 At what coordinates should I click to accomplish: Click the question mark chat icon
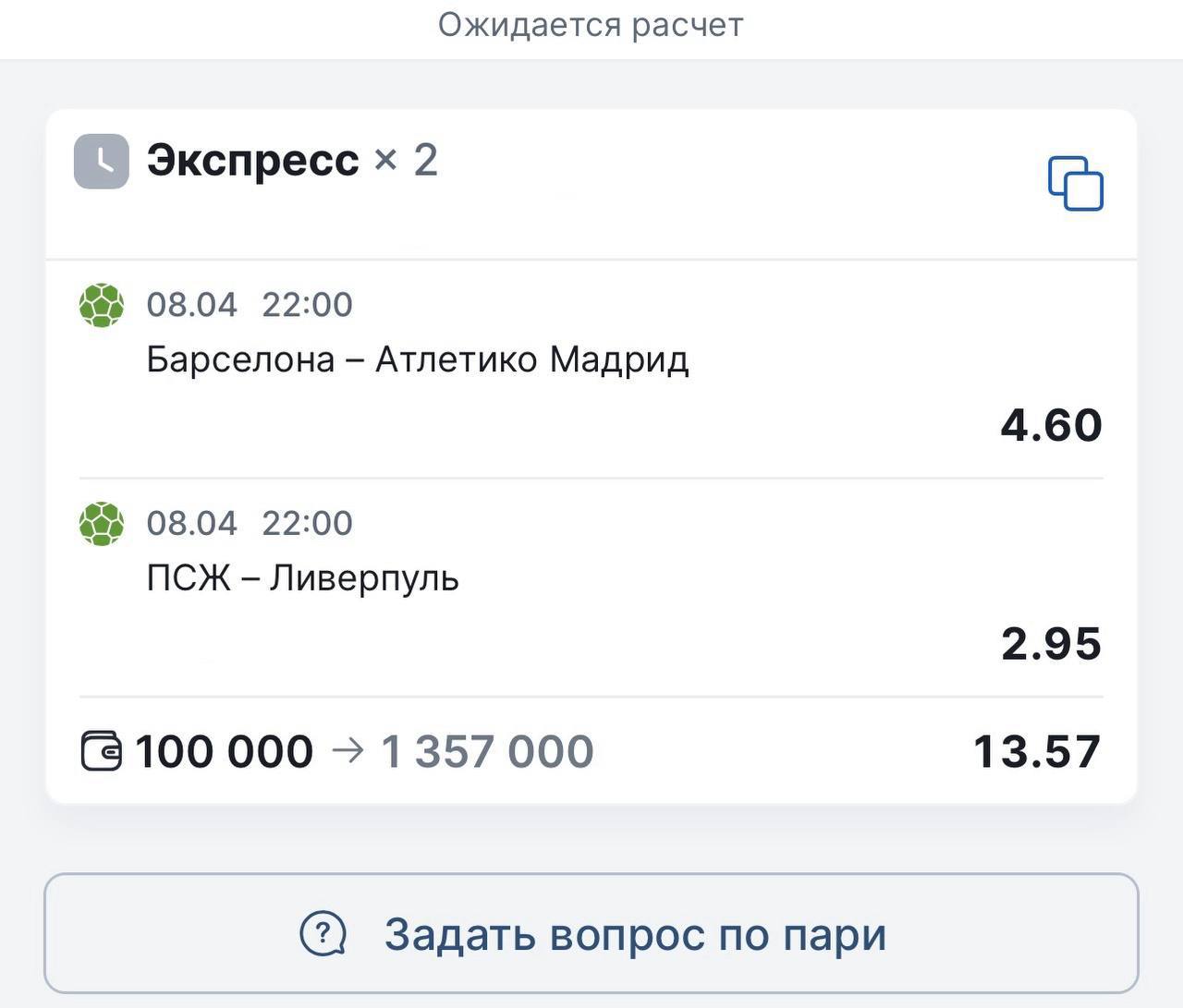coord(323,934)
